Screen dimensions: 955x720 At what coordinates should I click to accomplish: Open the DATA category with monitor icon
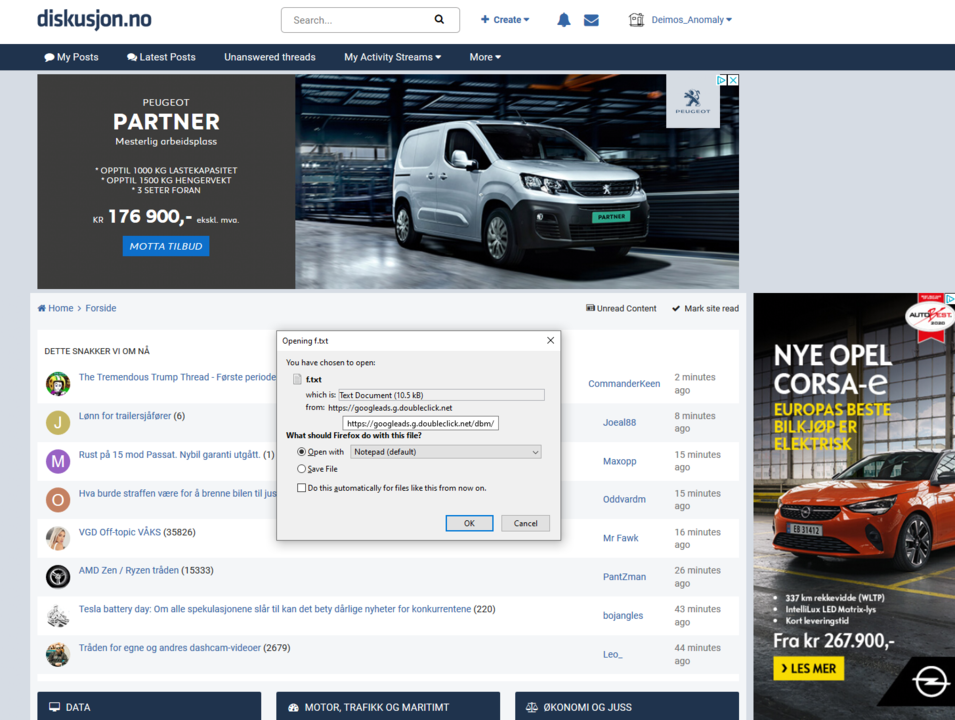coord(149,707)
